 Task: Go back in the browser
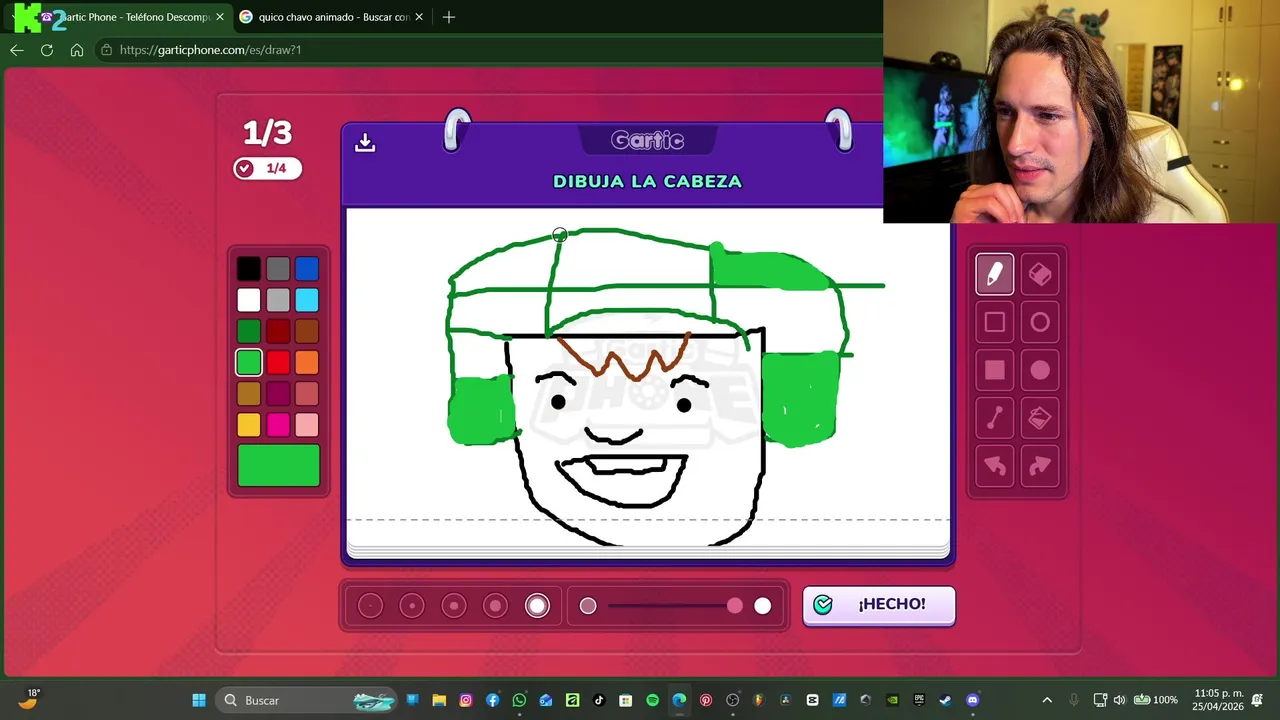17,50
